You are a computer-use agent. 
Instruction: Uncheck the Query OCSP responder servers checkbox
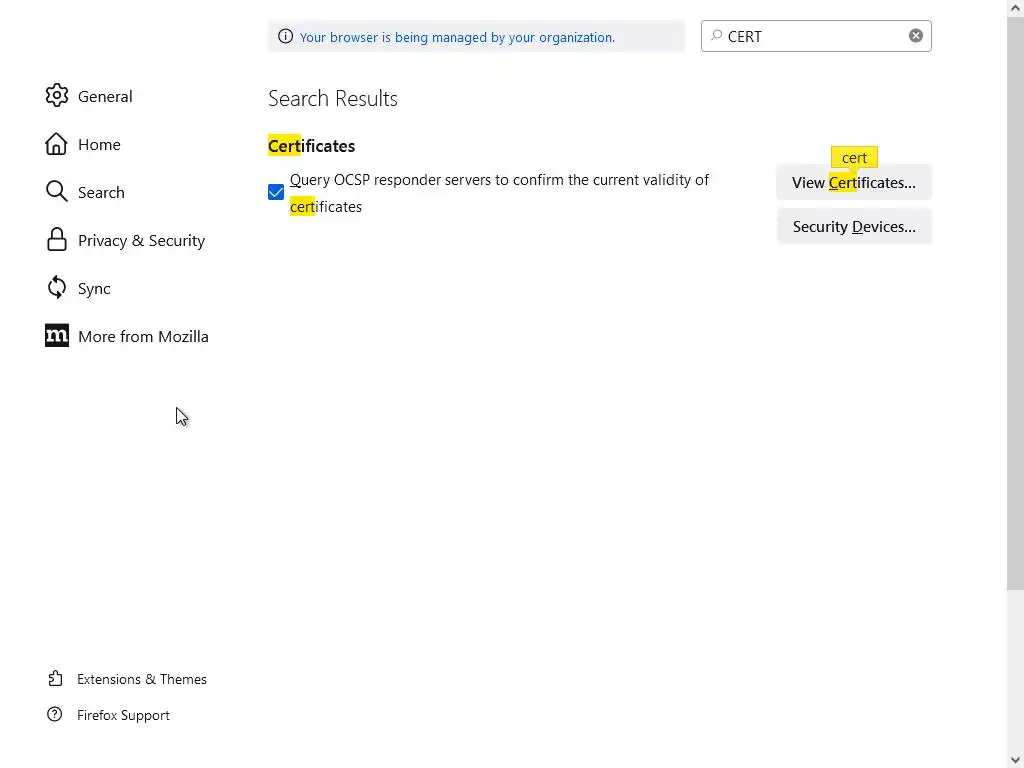(x=276, y=192)
